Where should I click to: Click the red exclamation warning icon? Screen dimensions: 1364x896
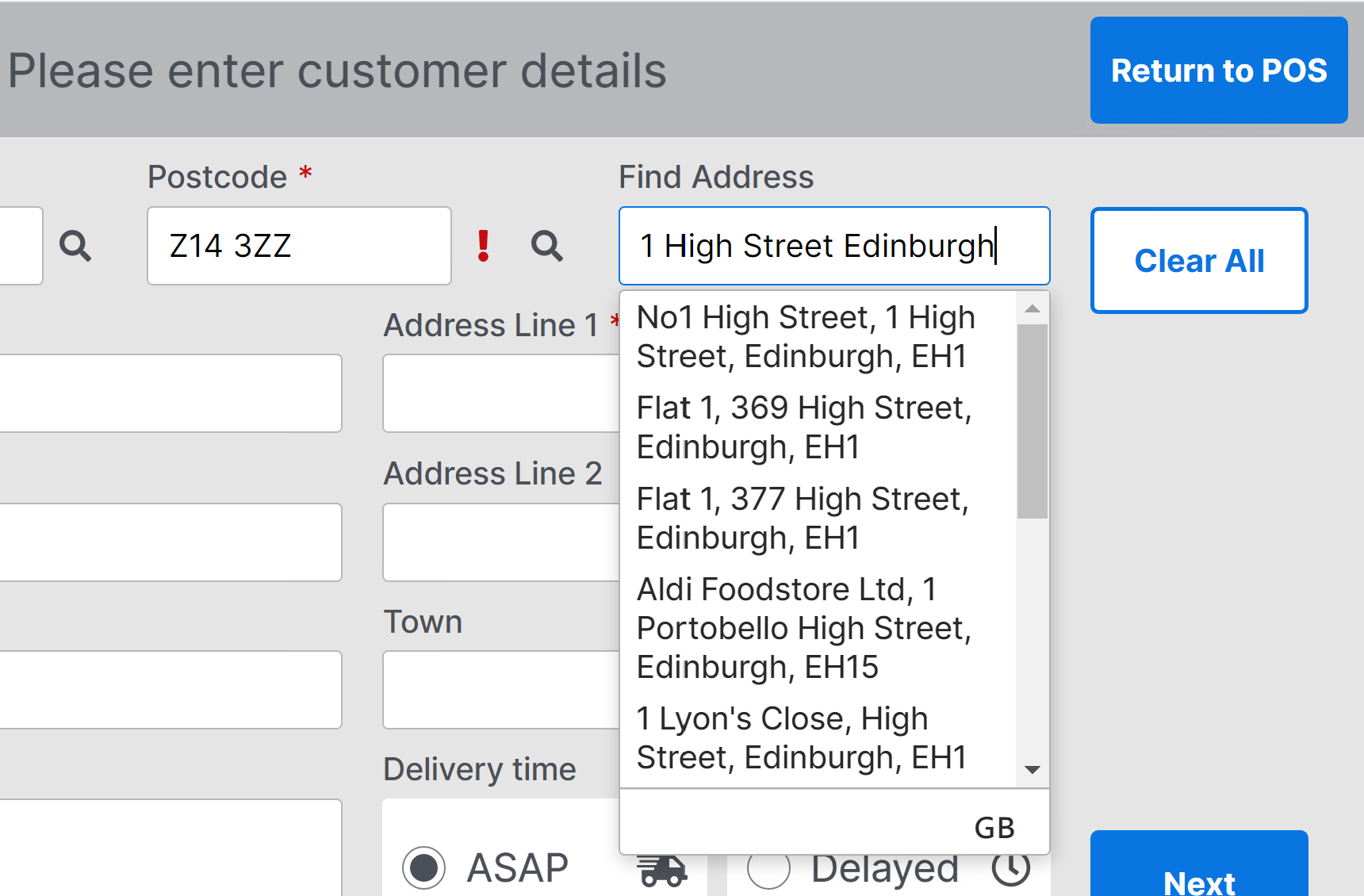483,246
